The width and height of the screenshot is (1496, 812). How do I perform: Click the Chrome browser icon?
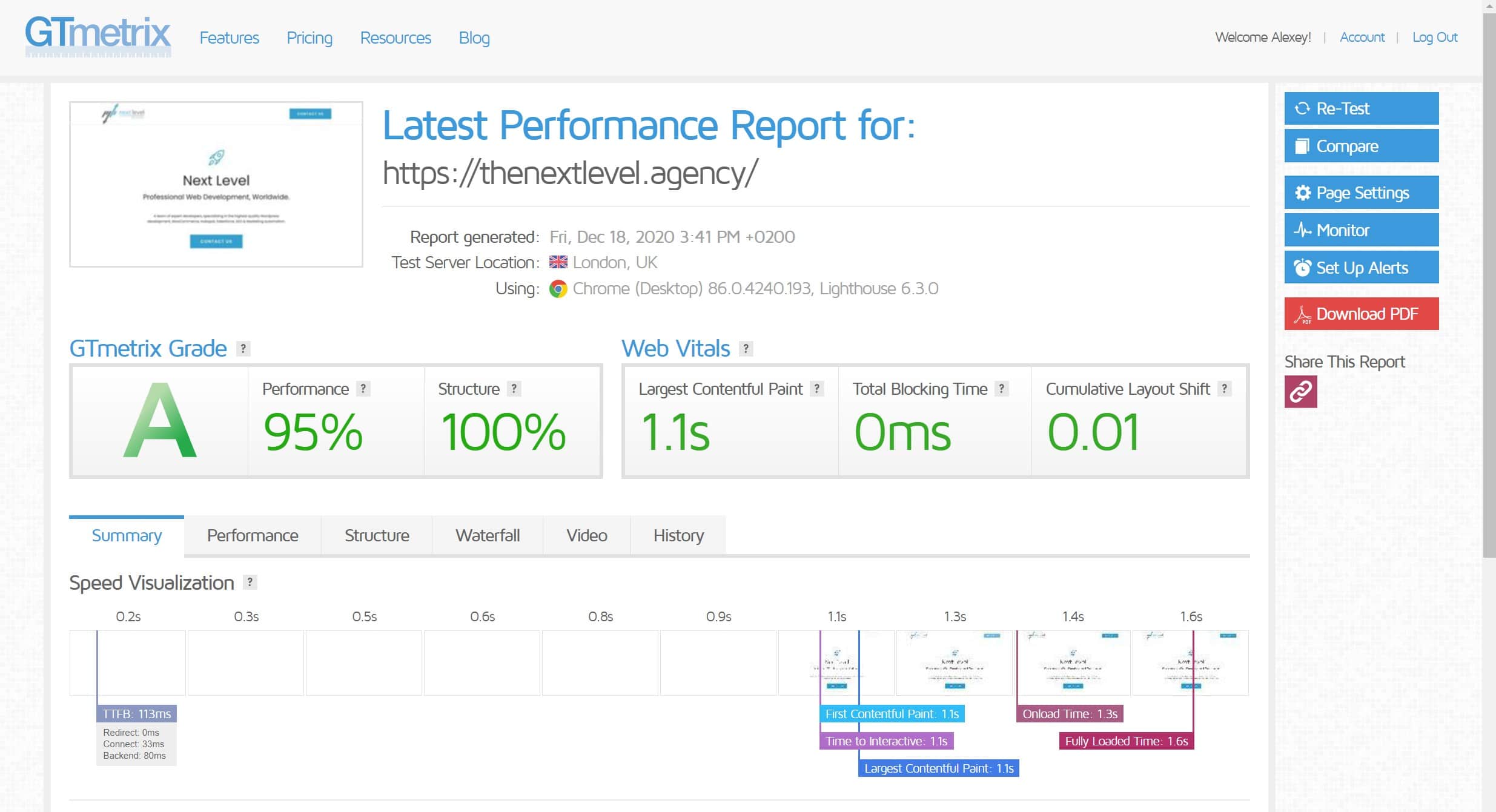coord(558,289)
